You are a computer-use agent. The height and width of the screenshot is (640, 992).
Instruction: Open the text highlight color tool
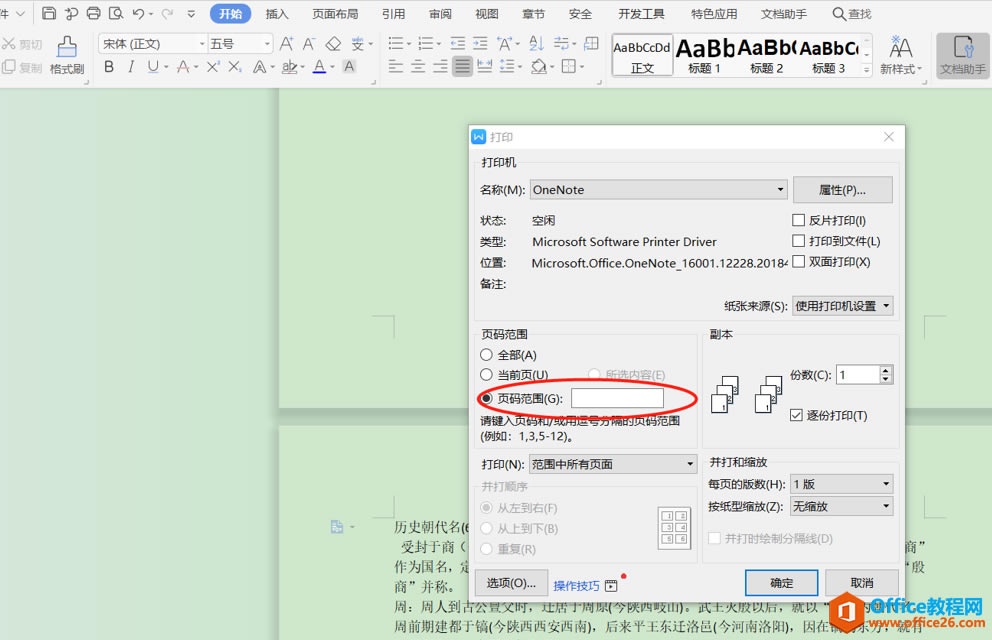pos(289,66)
